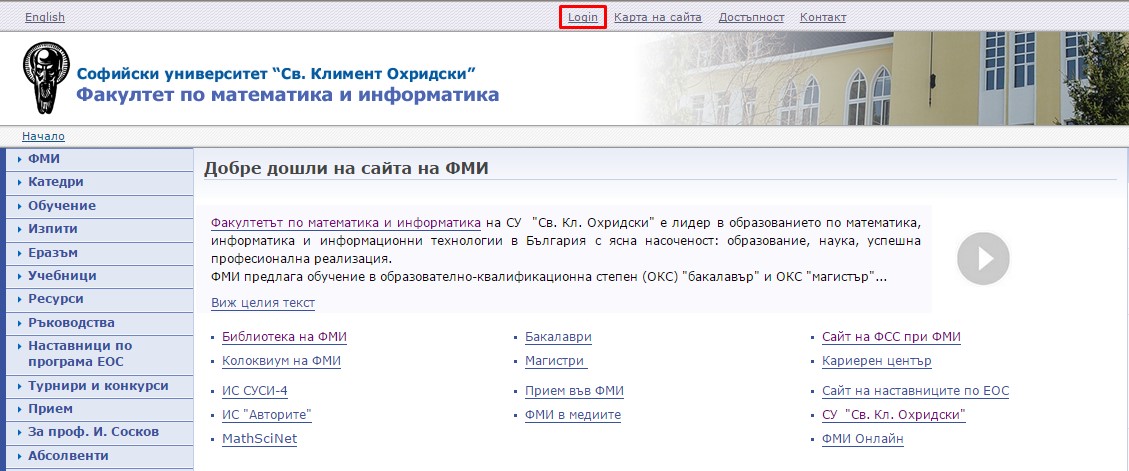
Task: Open the ИС СУСИ-4 link
Action: point(255,391)
